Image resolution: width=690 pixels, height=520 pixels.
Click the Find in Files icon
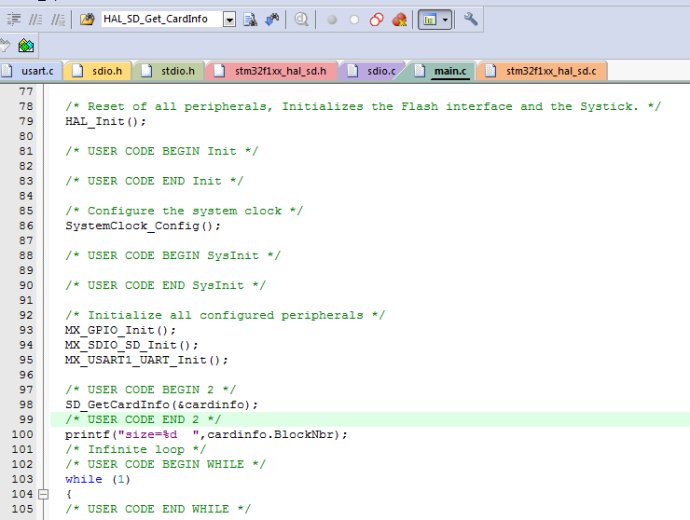coord(250,19)
